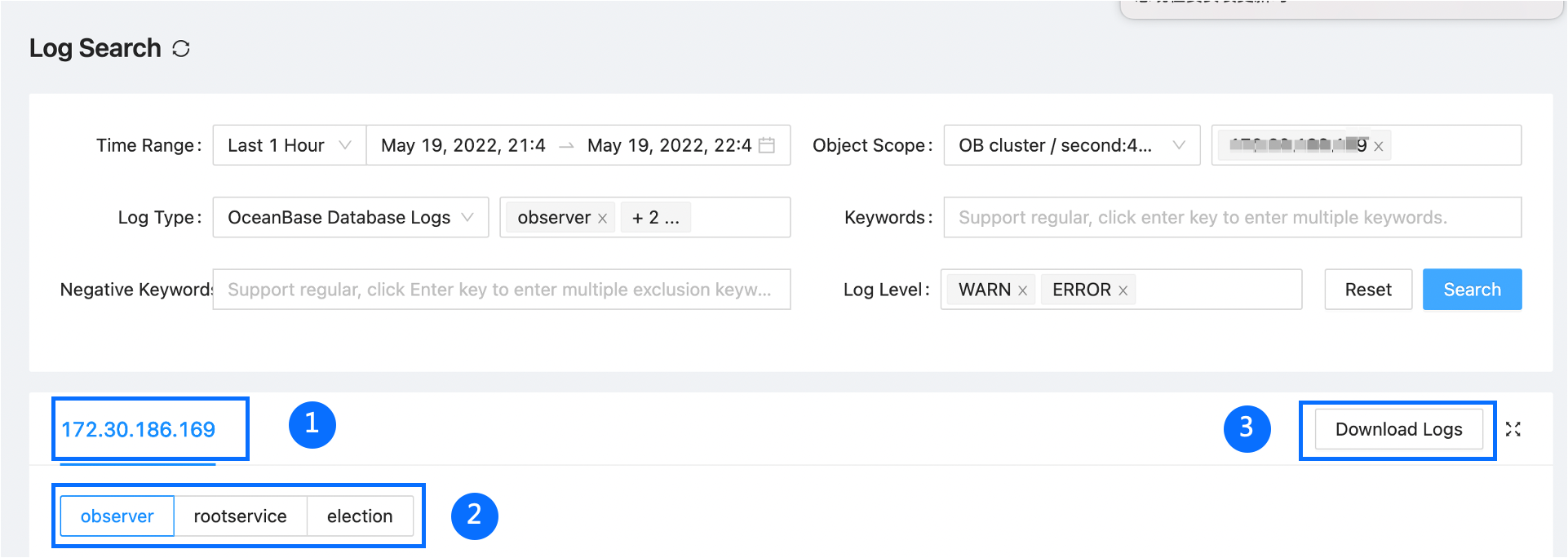Screen dimensions: 1568x558
Task: Remove the selected host IP tag
Action: coord(1379,147)
